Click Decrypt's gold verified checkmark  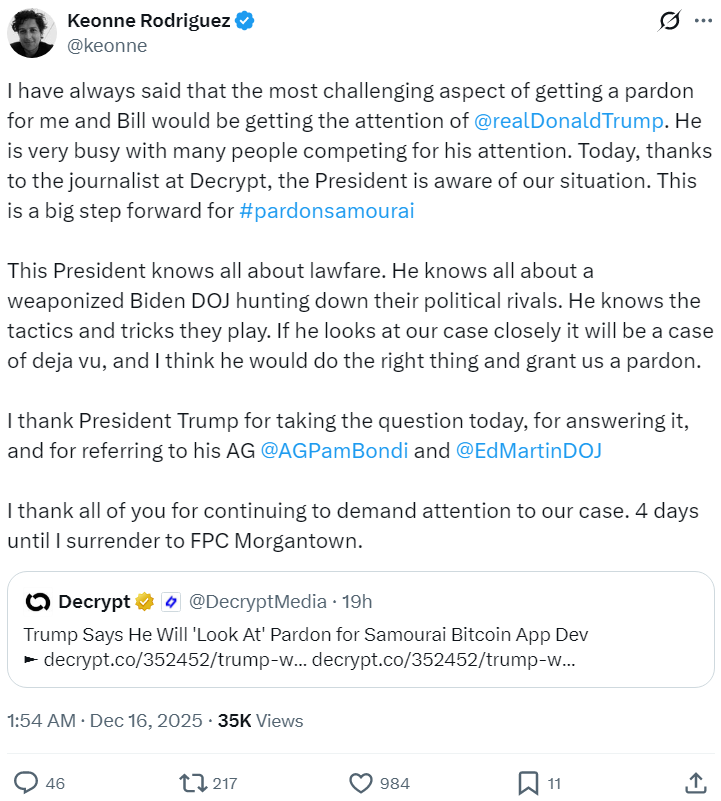click(x=145, y=602)
